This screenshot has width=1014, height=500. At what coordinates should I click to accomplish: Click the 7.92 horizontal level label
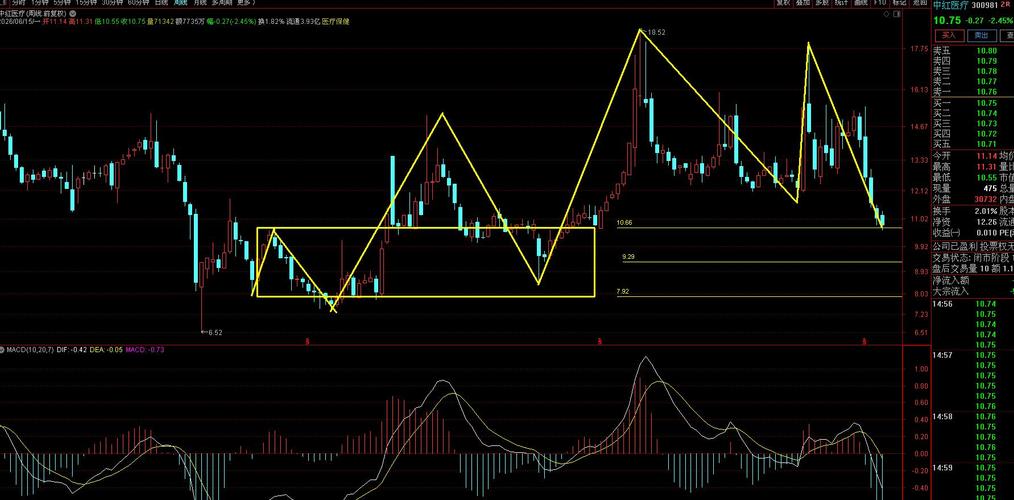click(x=623, y=292)
